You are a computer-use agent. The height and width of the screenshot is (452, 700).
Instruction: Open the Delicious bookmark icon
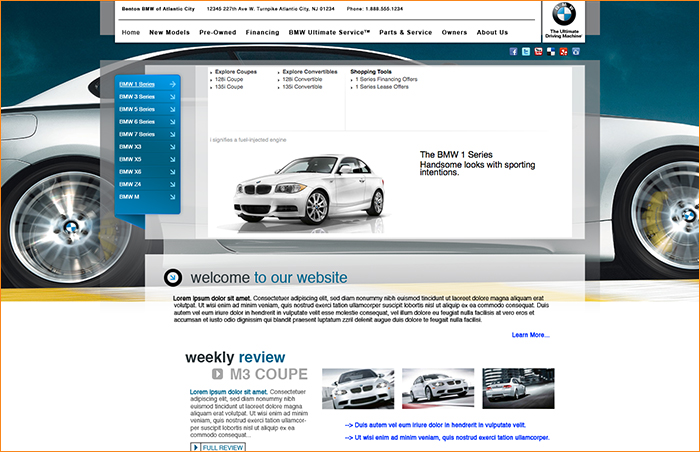[x=551, y=52]
